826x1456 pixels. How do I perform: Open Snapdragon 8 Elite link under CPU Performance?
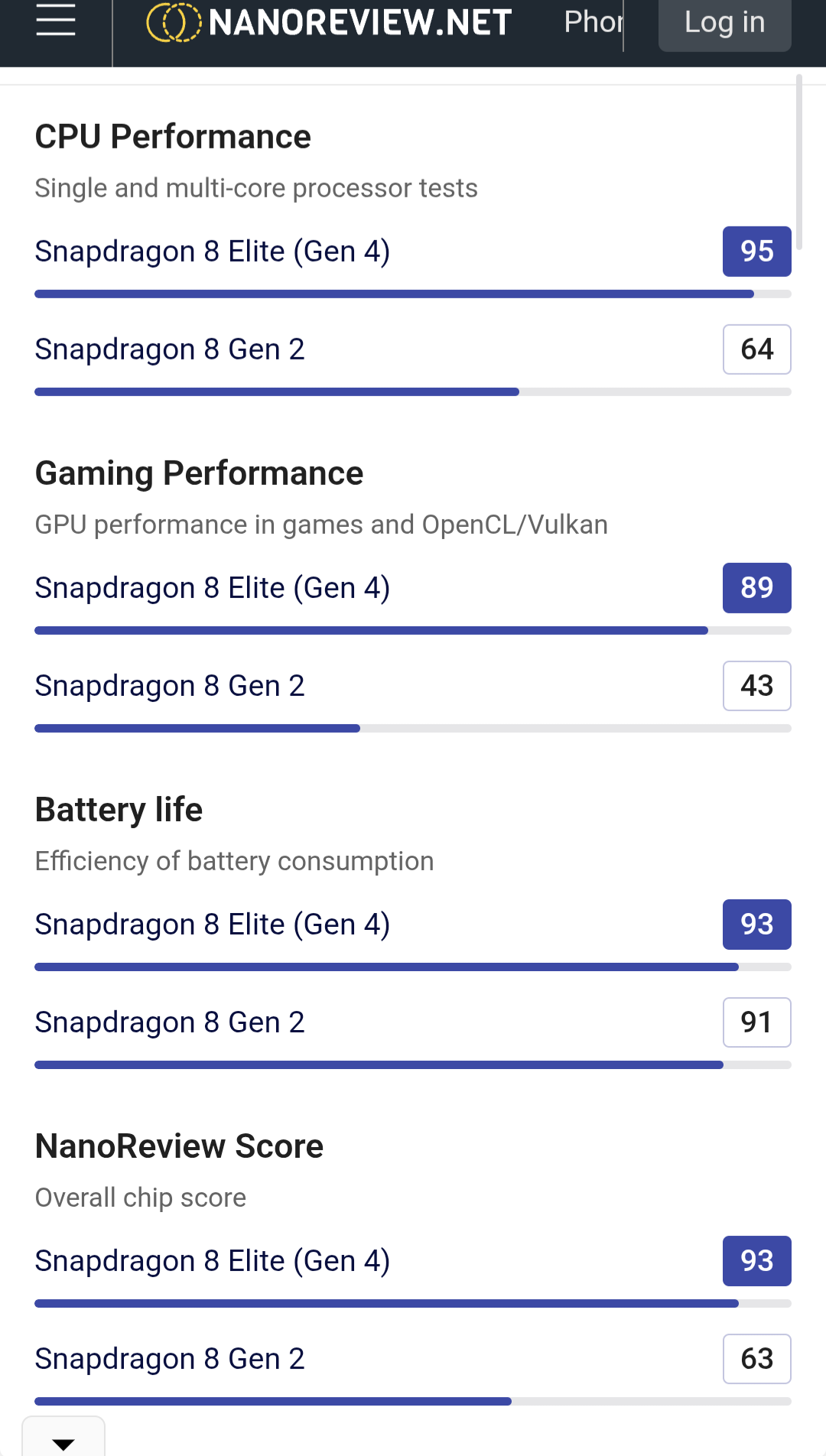(x=213, y=252)
